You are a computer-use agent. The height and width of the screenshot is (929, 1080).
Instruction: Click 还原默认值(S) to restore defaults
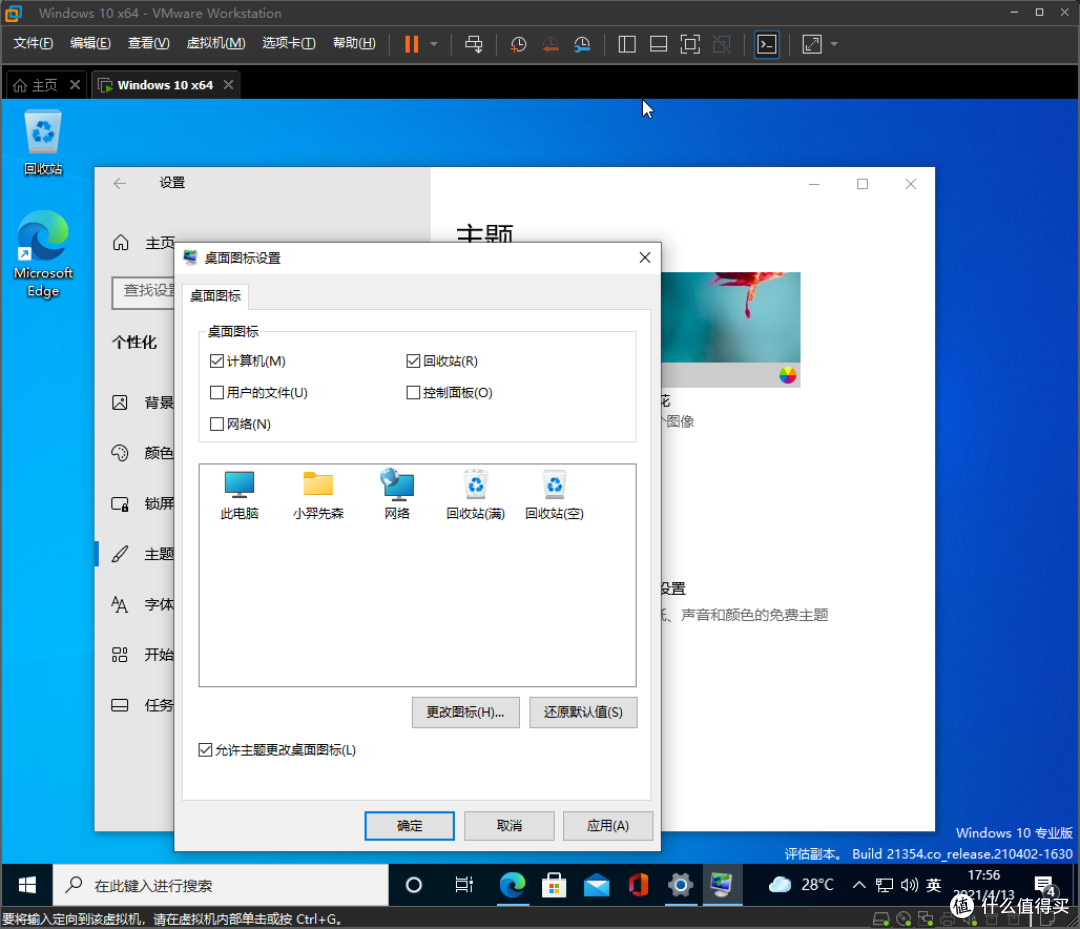pos(583,712)
